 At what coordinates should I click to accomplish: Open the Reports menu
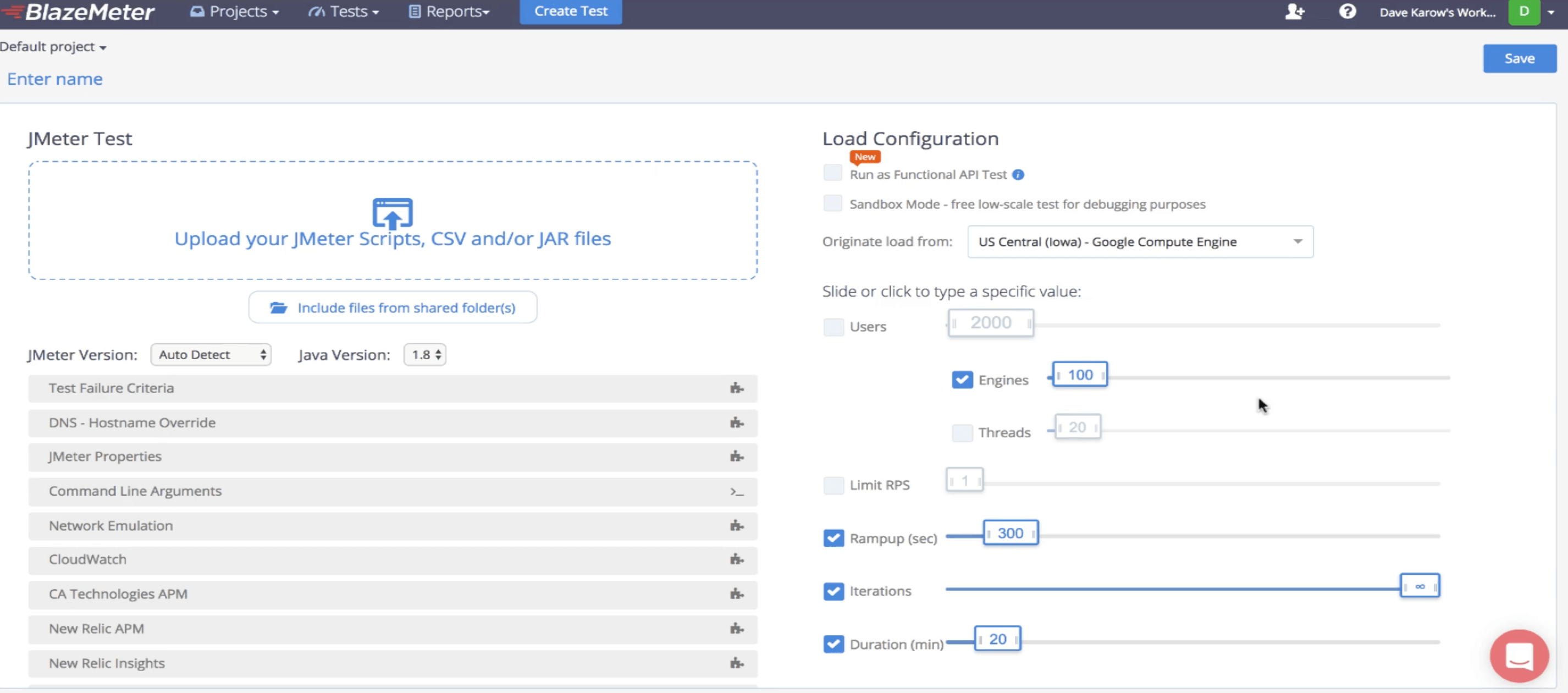(449, 12)
